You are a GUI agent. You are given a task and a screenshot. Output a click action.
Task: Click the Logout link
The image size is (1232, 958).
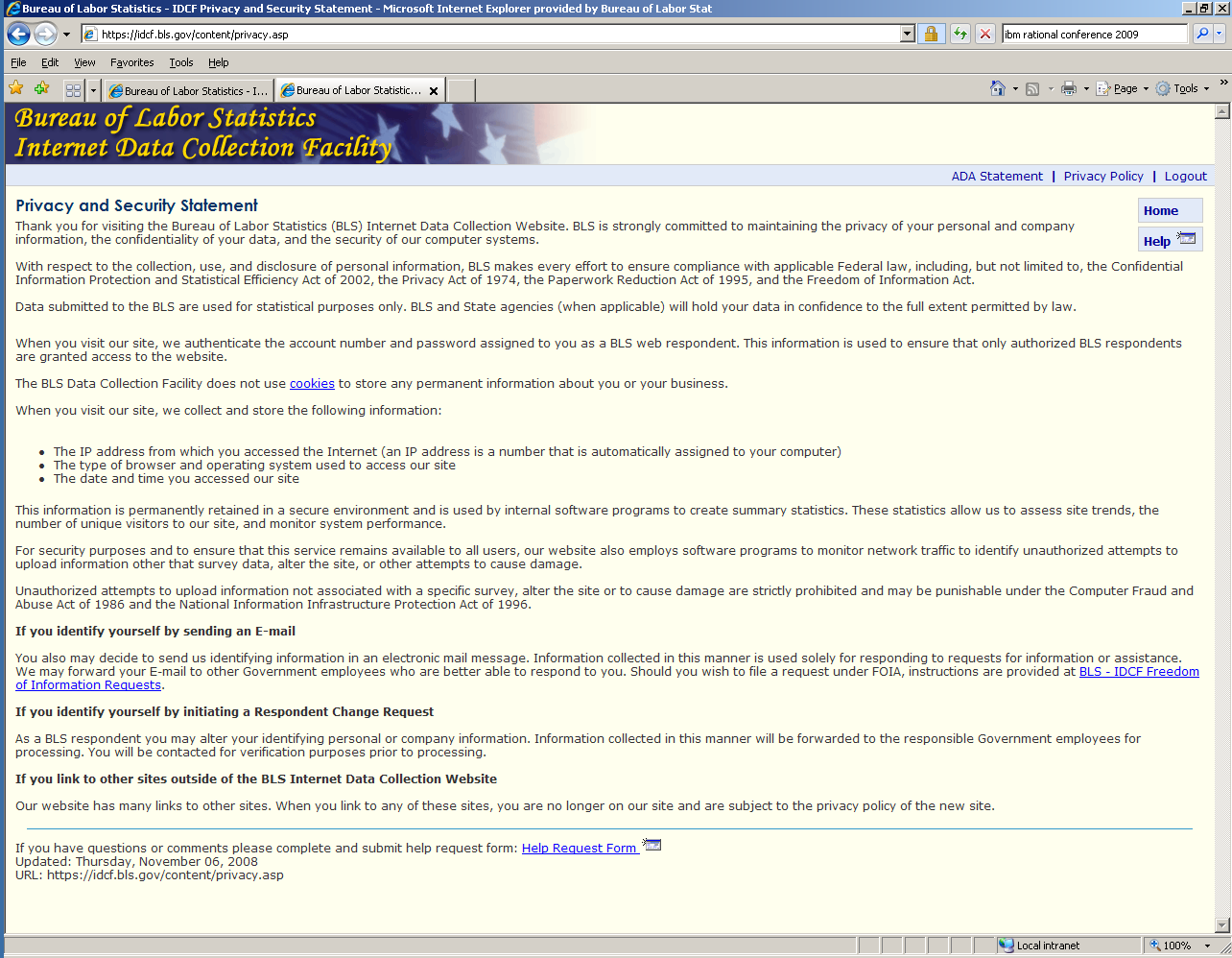[1185, 176]
